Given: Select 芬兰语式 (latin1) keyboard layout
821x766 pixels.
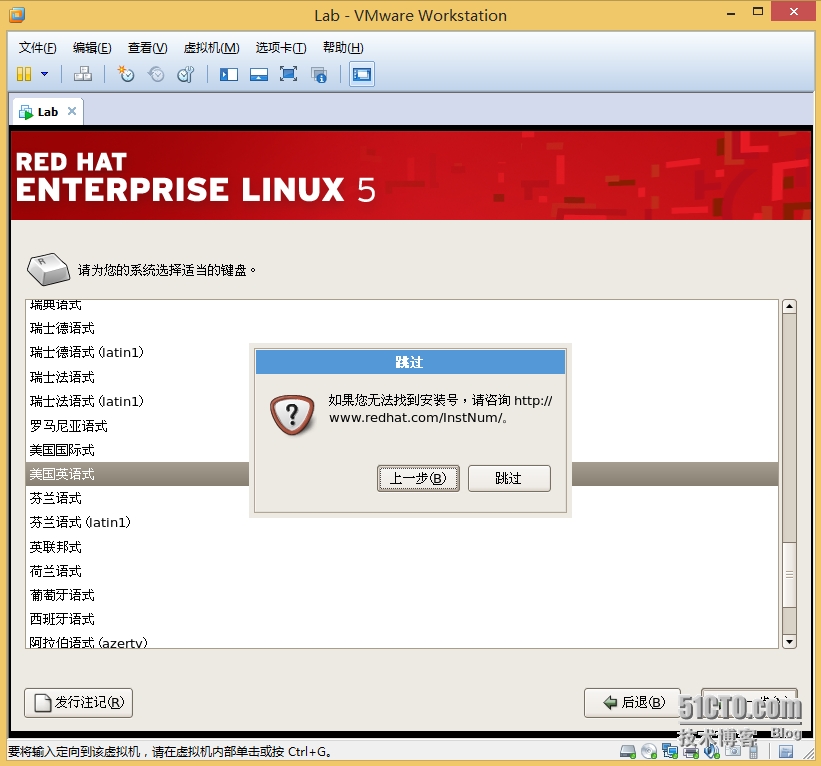Looking at the screenshot, I should pos(402,522).
